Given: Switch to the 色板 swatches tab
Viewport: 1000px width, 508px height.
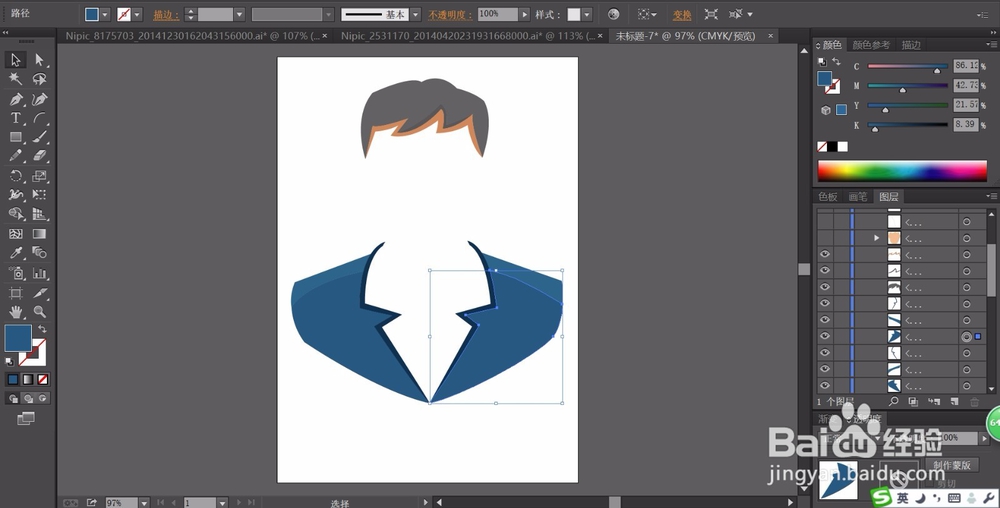Looking at the screenshot, I should pyautogui.click(x=828, y=197).
